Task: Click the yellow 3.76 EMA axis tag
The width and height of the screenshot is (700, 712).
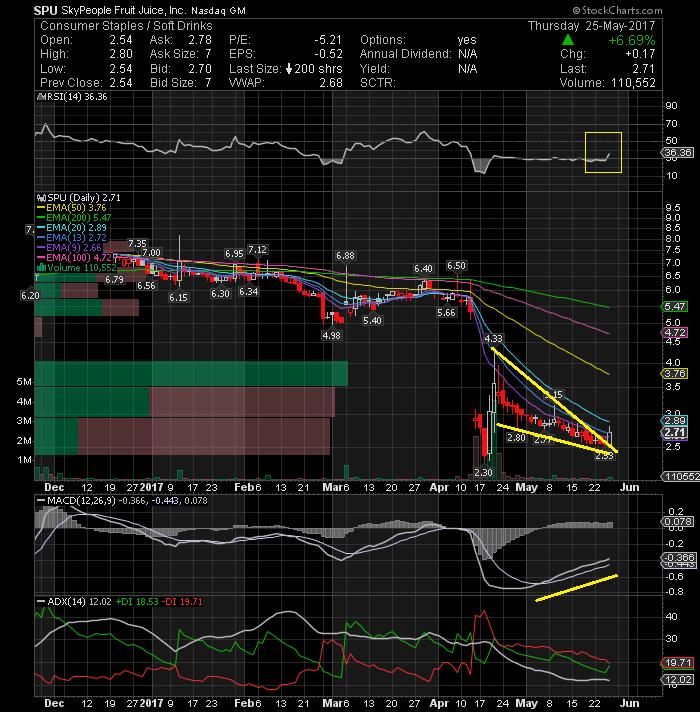Action: (675, 374)
